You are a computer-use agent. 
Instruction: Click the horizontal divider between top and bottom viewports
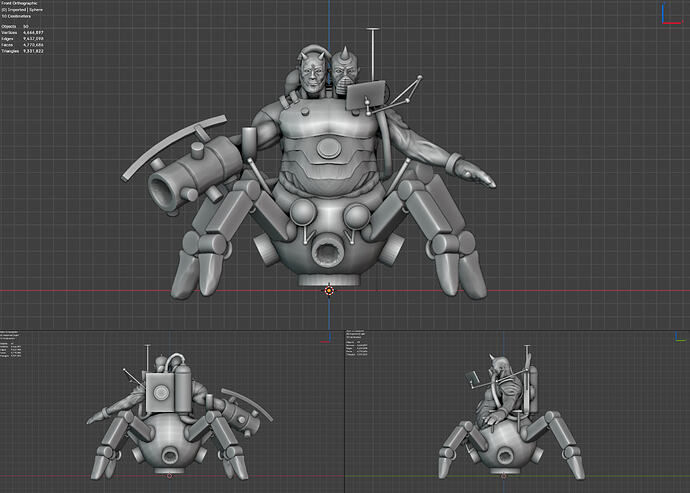tap(345, 331)
